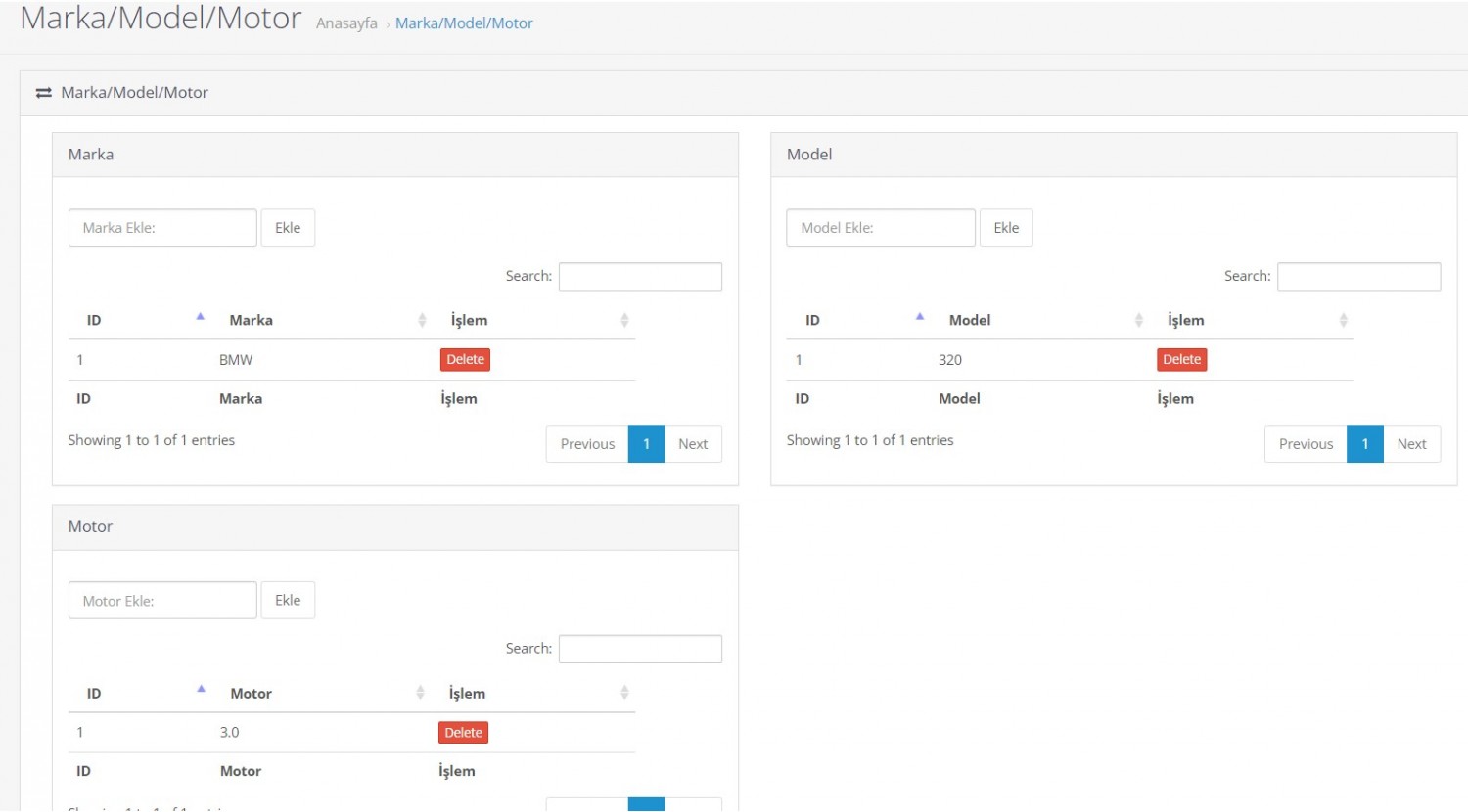1468x812 pixels.
Task: Sort by Model column using sort arrows
Action: 1138,320
